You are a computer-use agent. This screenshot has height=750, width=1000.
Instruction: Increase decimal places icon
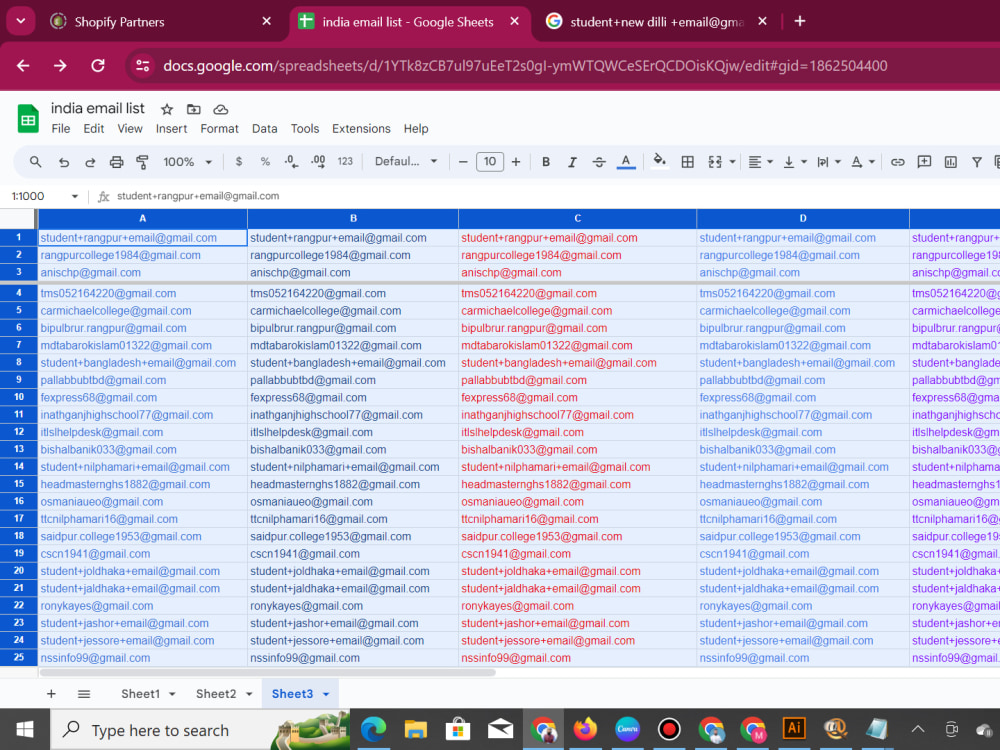(318, 162)
